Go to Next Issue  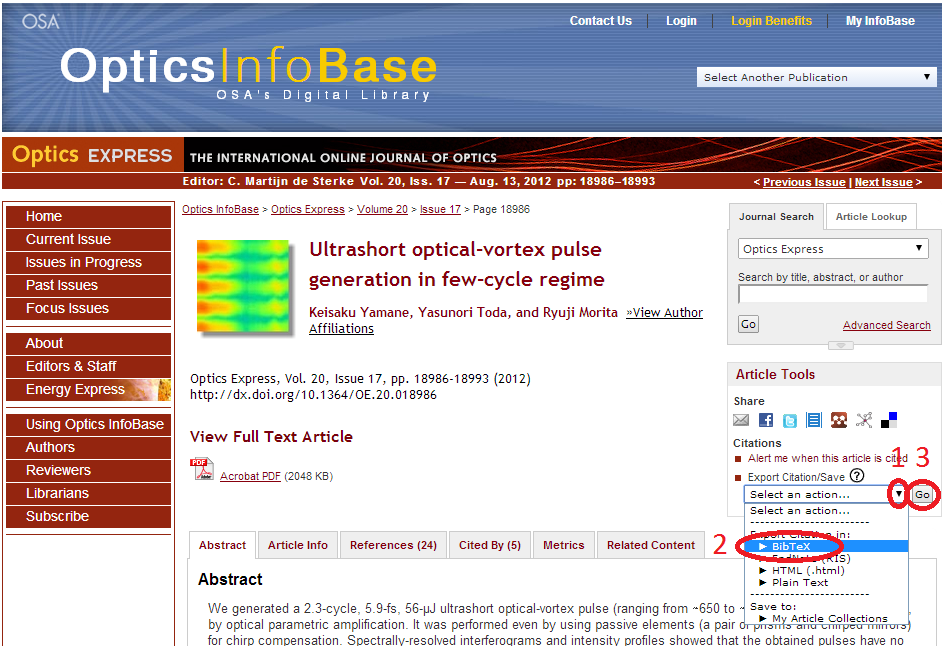tap(883, 182)
